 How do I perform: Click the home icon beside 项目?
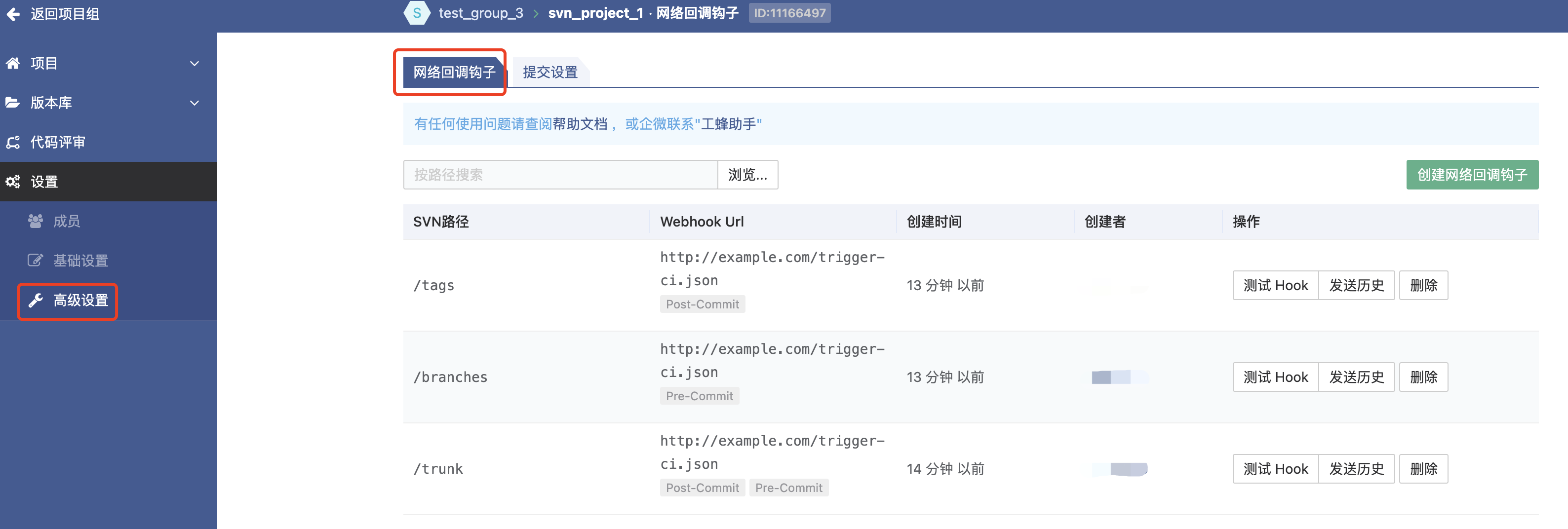pos(13,63)
